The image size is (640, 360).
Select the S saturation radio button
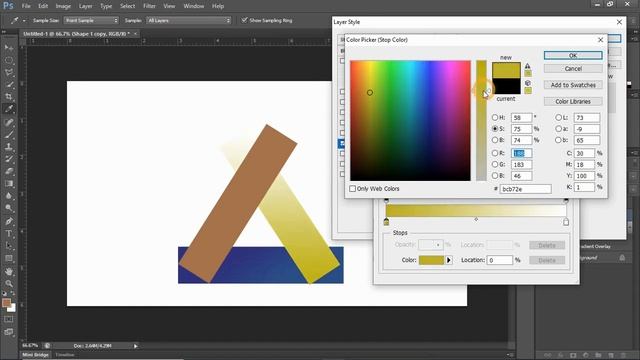(495, 129)
